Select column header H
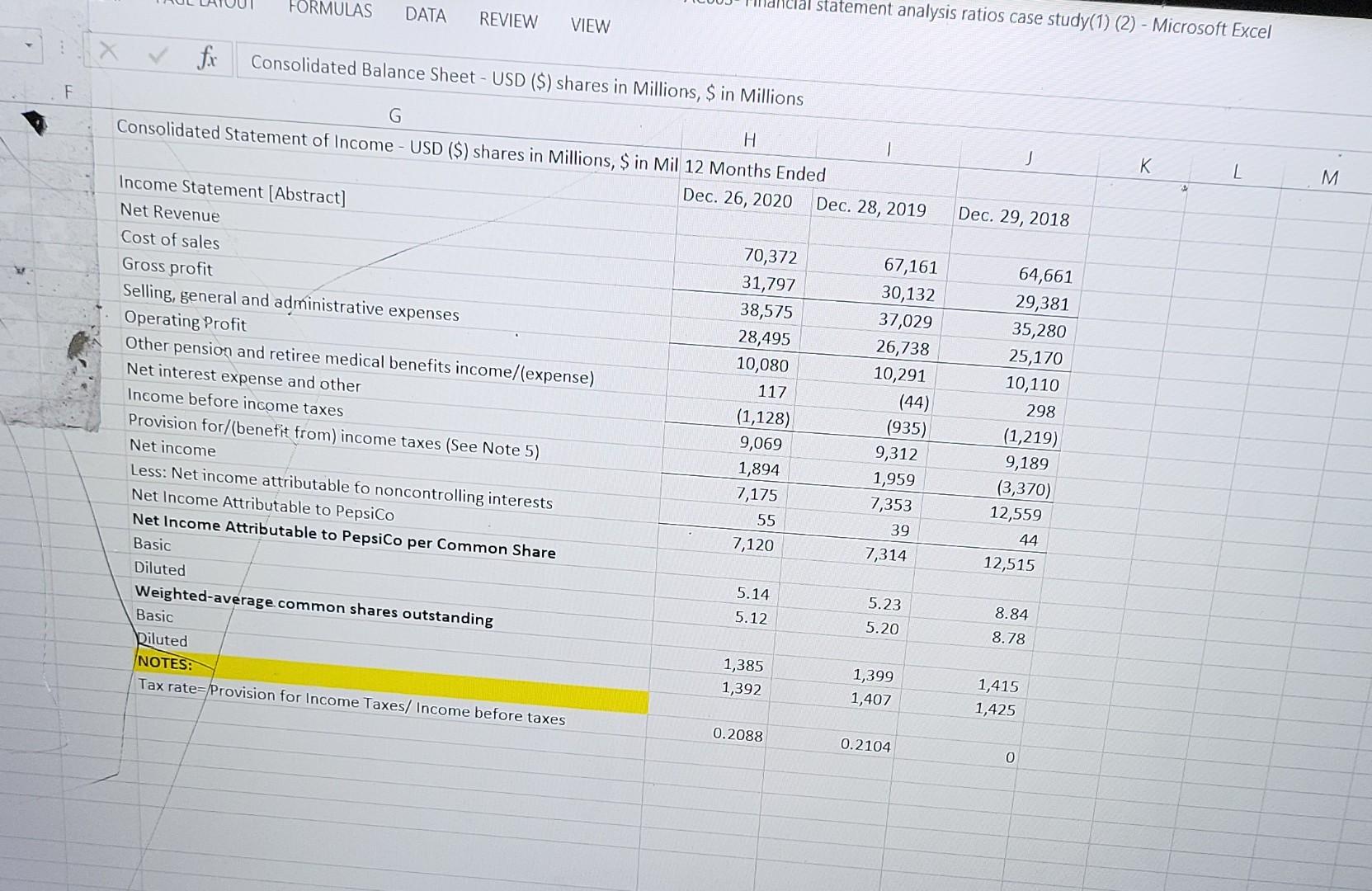The height and width of the screenshot is (891, 1372). tap(751, 141)
